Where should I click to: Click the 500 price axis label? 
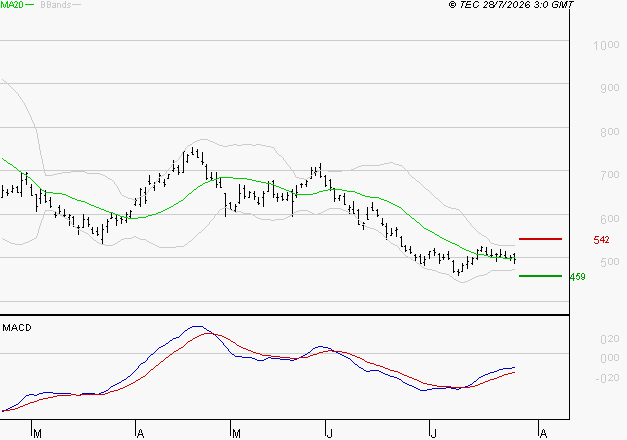(610, 262)
